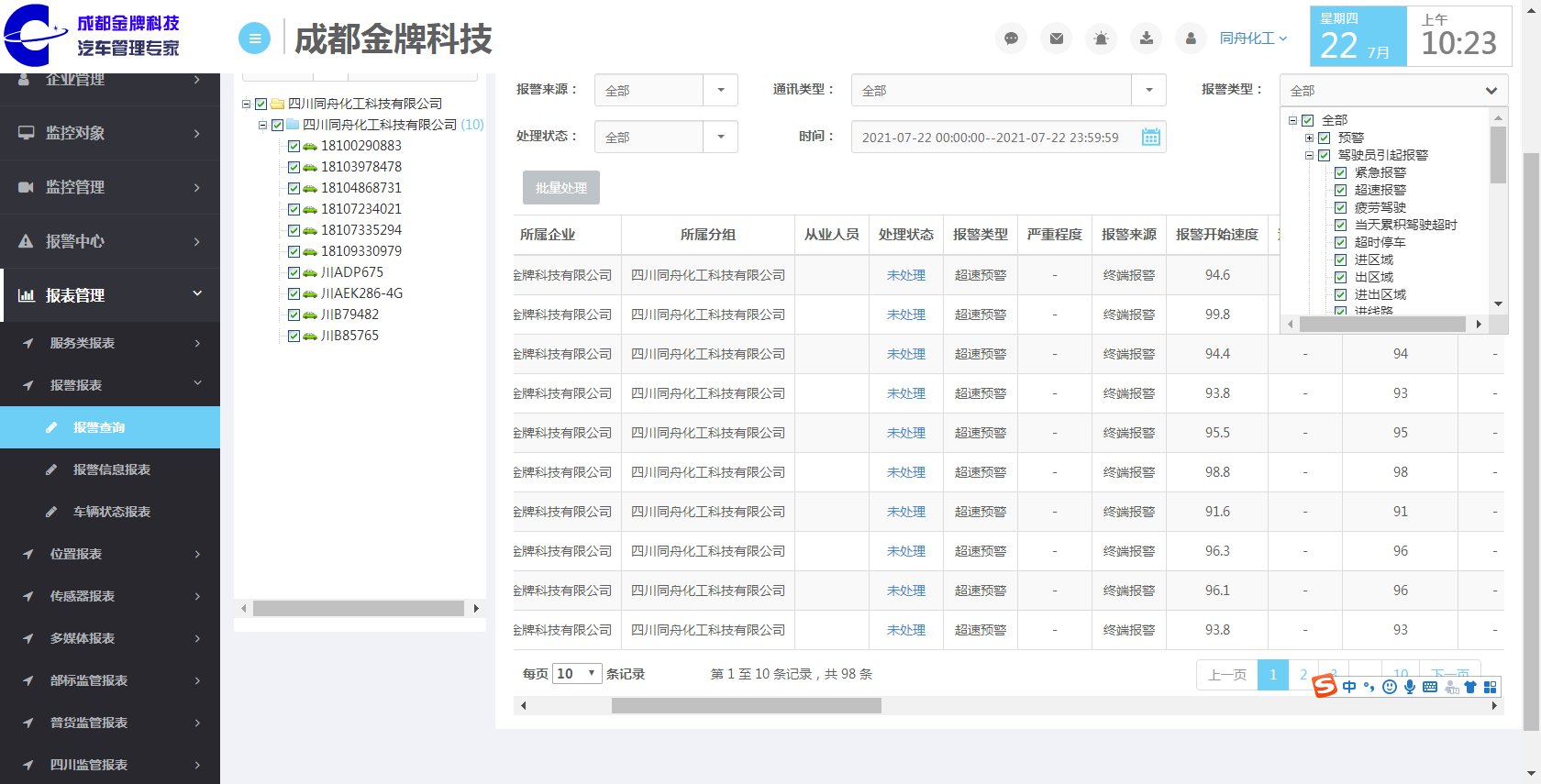Click the time range input field
The height and width of the screenshot is (784, 1541).
pos(991,138)
